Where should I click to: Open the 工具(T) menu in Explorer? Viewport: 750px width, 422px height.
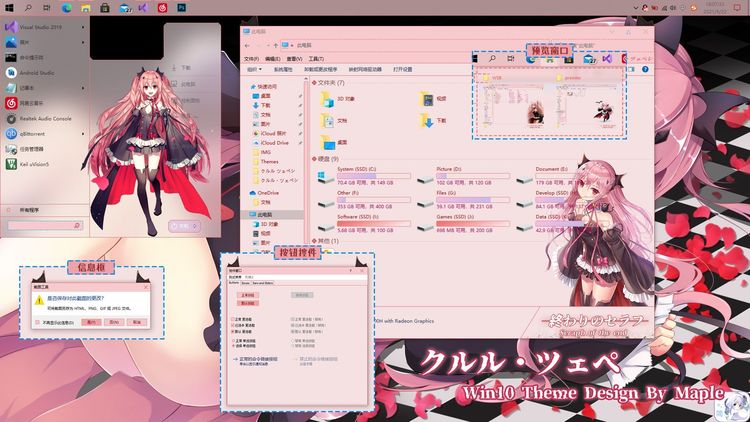316,59
